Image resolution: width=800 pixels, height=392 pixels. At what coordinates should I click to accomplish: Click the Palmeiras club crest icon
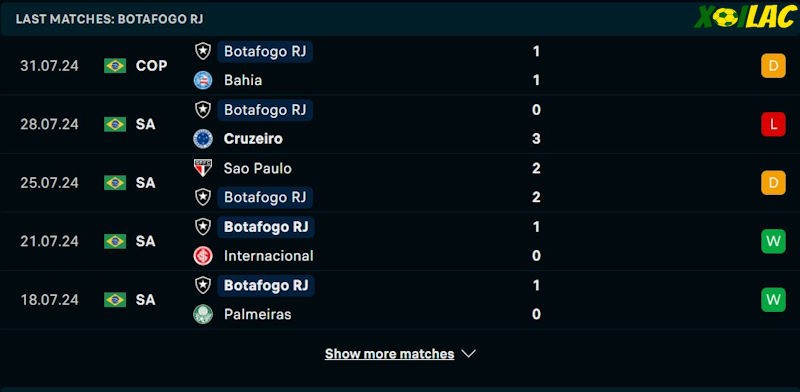(203, 314)
